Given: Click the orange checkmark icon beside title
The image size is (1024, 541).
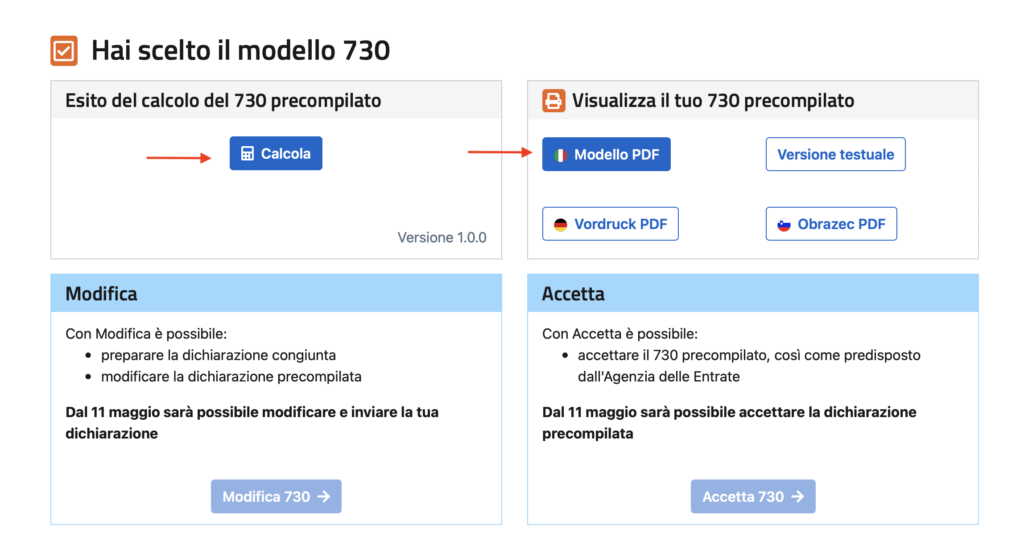Looking at the screenshot, I should click(64, 51).
